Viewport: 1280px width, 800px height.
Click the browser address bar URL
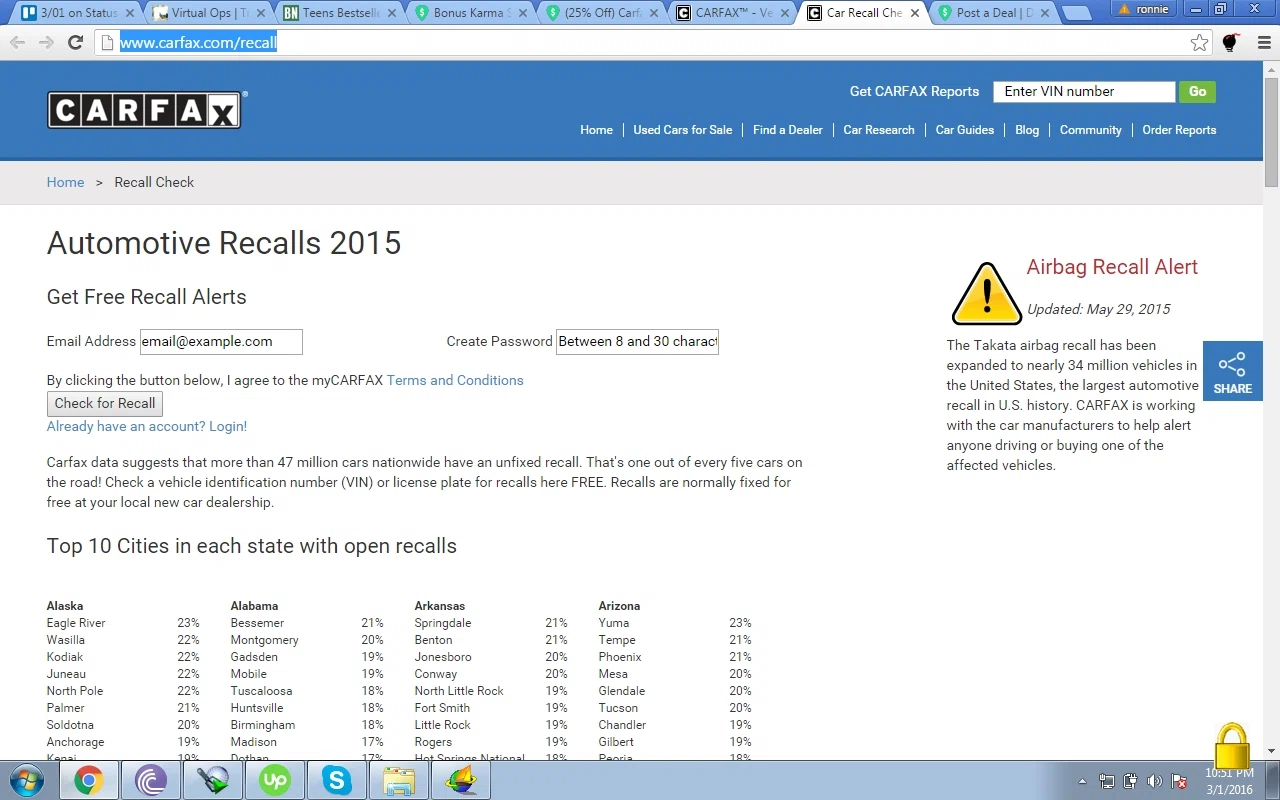click(x=198, y=43)
